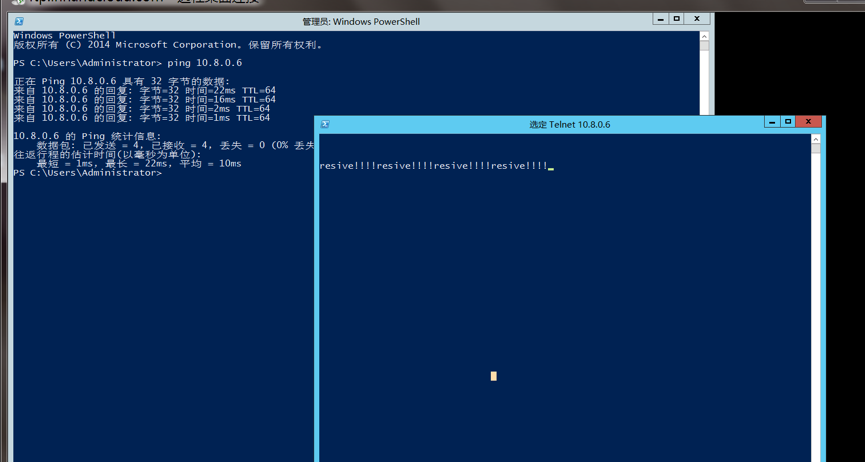
Task: Click the PowerShell window system menu icon
Action: coord(19,21)
